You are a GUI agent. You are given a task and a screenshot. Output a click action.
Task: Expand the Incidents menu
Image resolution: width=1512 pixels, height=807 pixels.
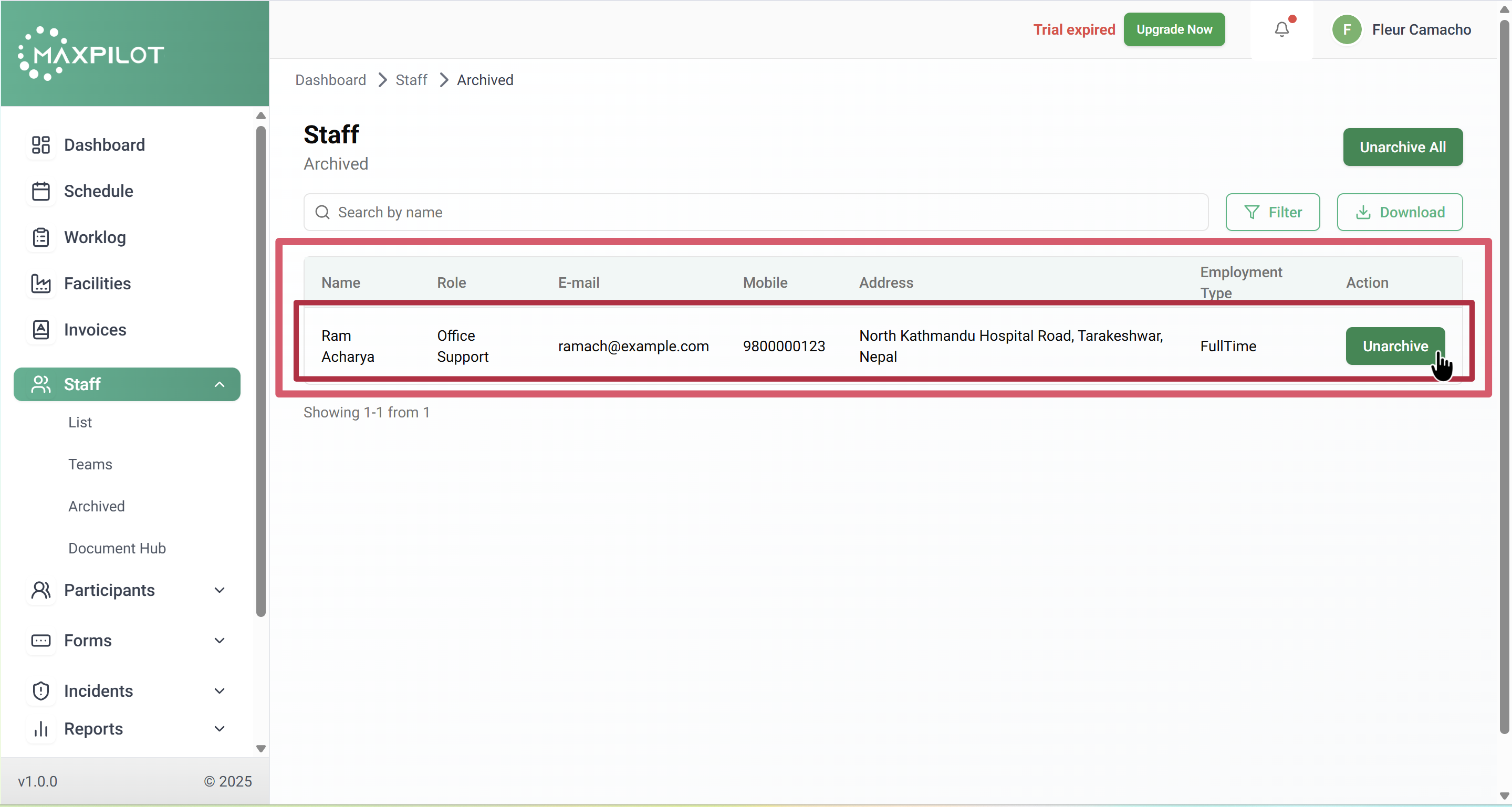219,691
